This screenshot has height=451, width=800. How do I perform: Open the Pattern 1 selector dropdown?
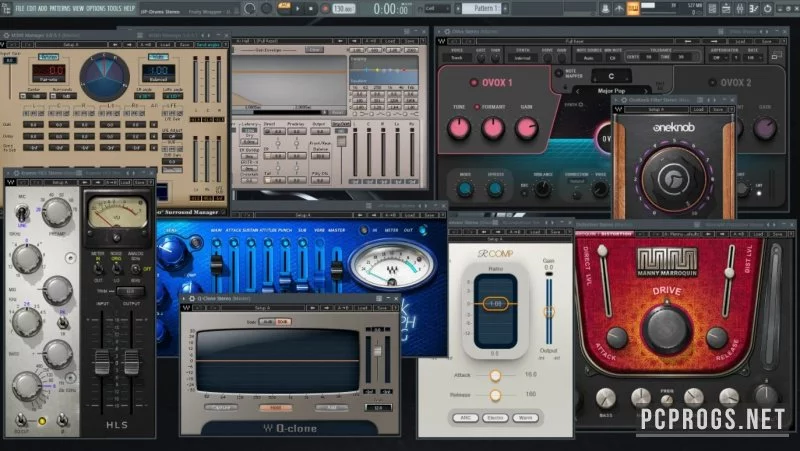pos(483,9)
